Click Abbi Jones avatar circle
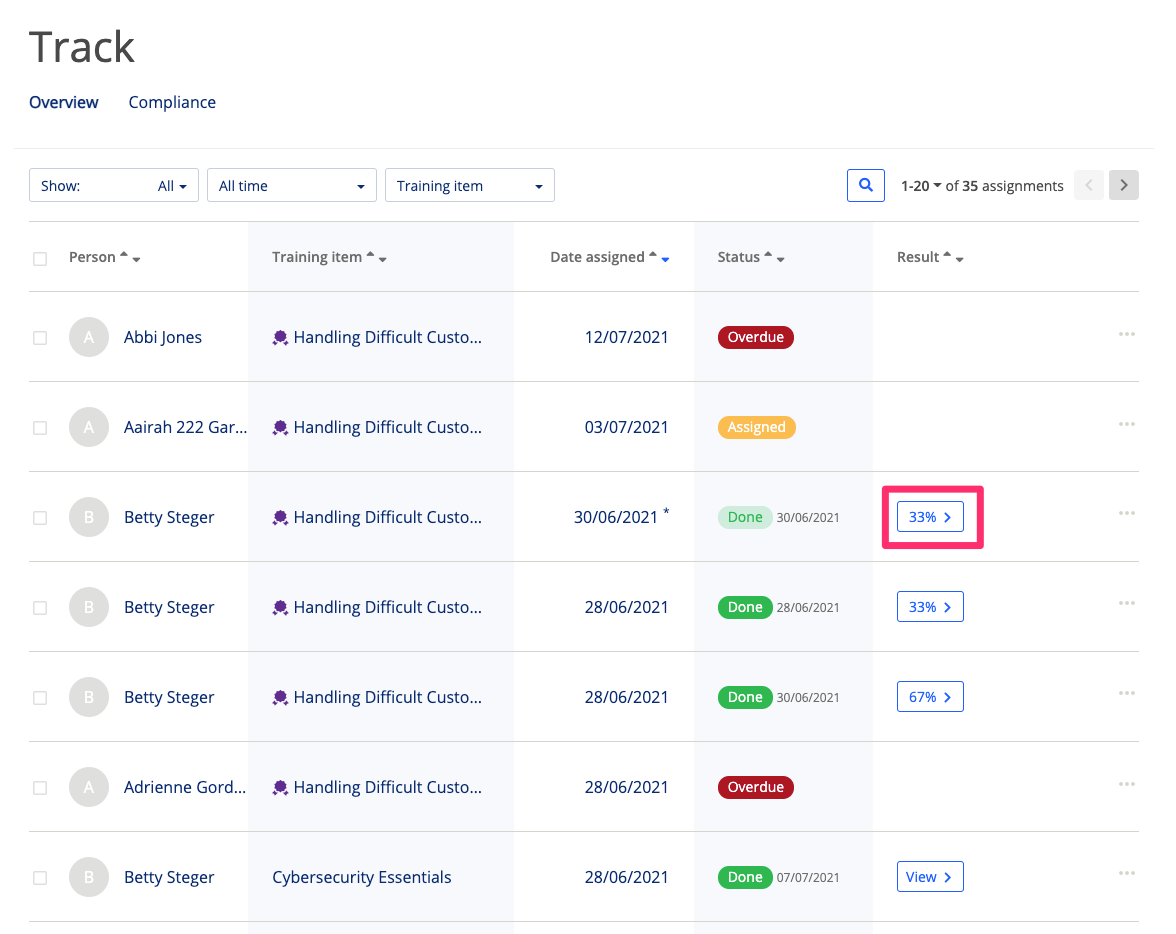Screen dimensions: 1176x934 point(88,337)
